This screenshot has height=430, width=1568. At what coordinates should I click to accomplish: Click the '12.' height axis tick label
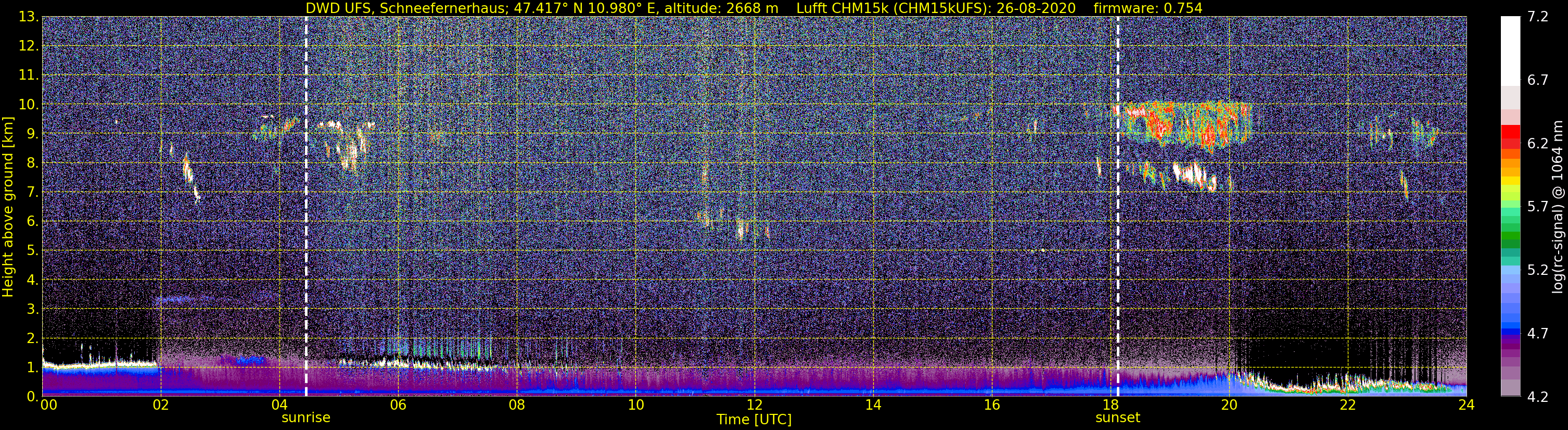[28, 46]
